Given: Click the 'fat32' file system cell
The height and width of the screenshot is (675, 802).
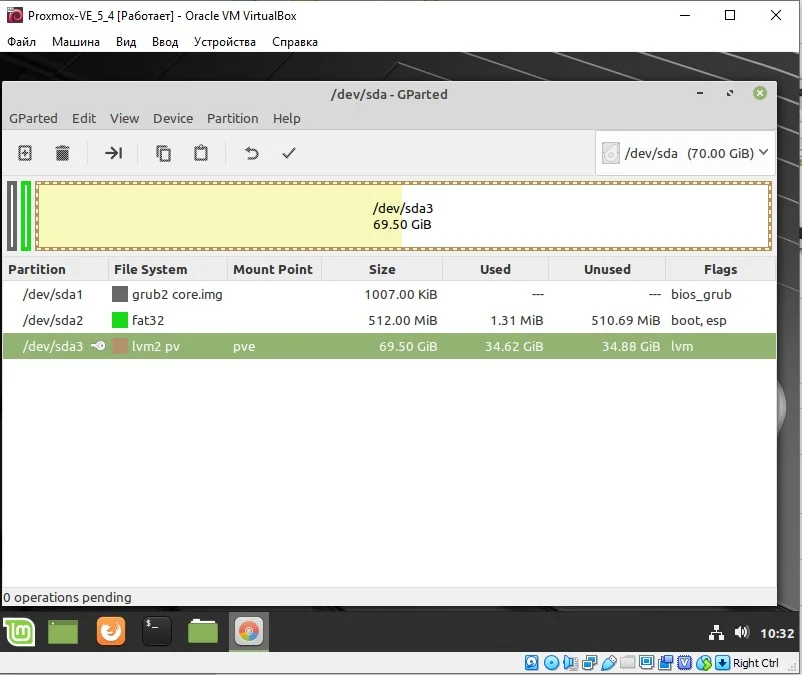Looking at the screenshot, I should click(x=148, y=320).
